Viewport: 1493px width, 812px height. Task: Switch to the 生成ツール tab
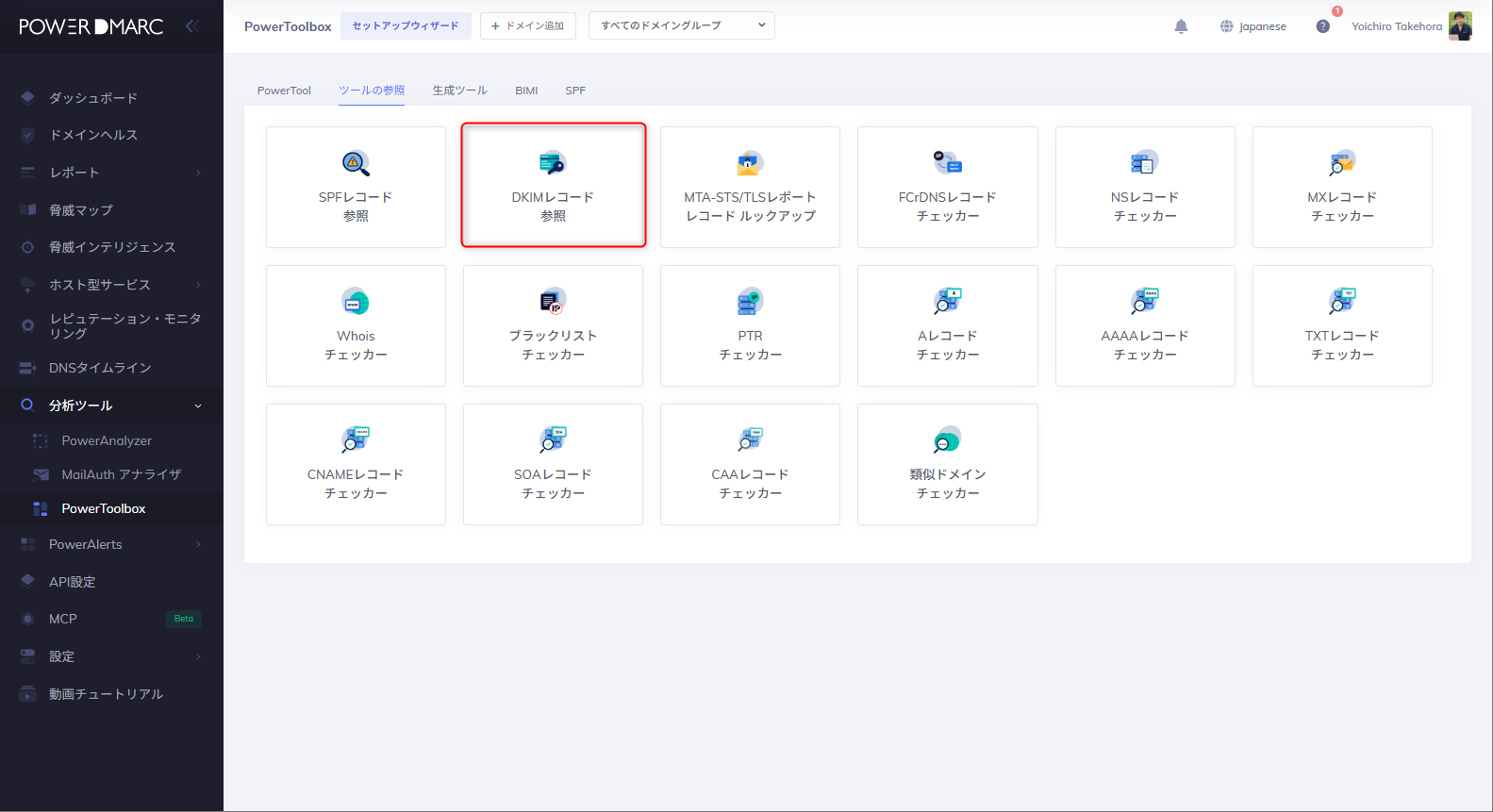click(459, 91)
